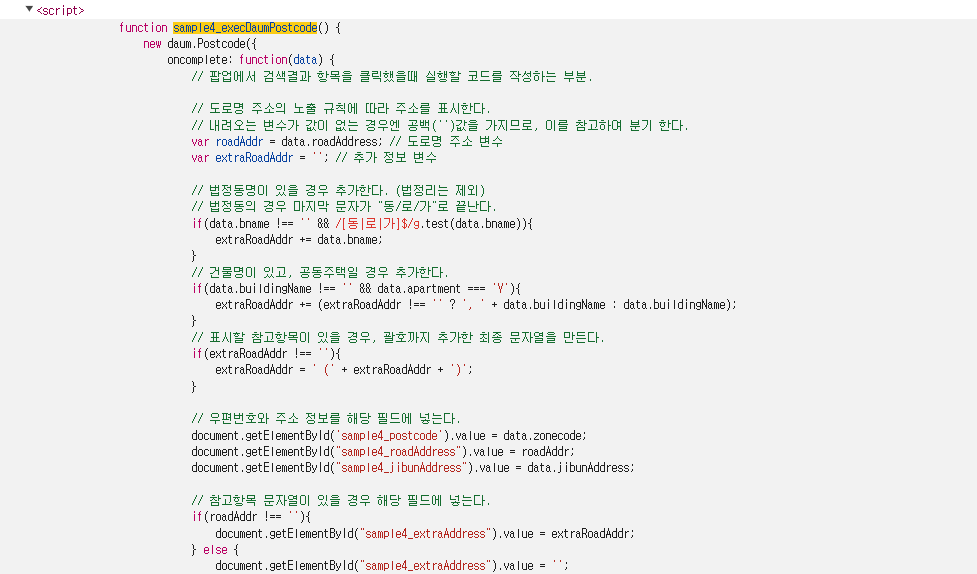The width and height of the screenshot is (977, 574).
Task: Click sample4_extraAddress line assigning extraRoadAddr
Action: coord(425,534)
